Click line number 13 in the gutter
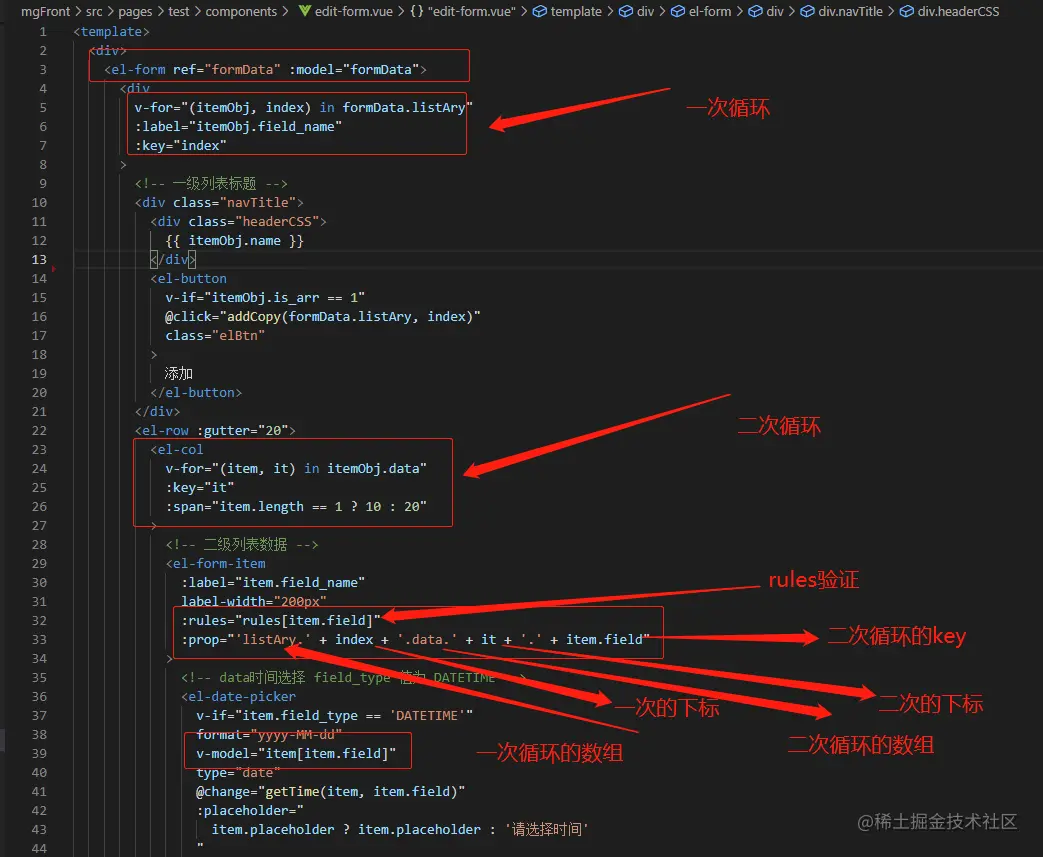The width and height of the screenshot is (1043, 857). coord(39,259)
